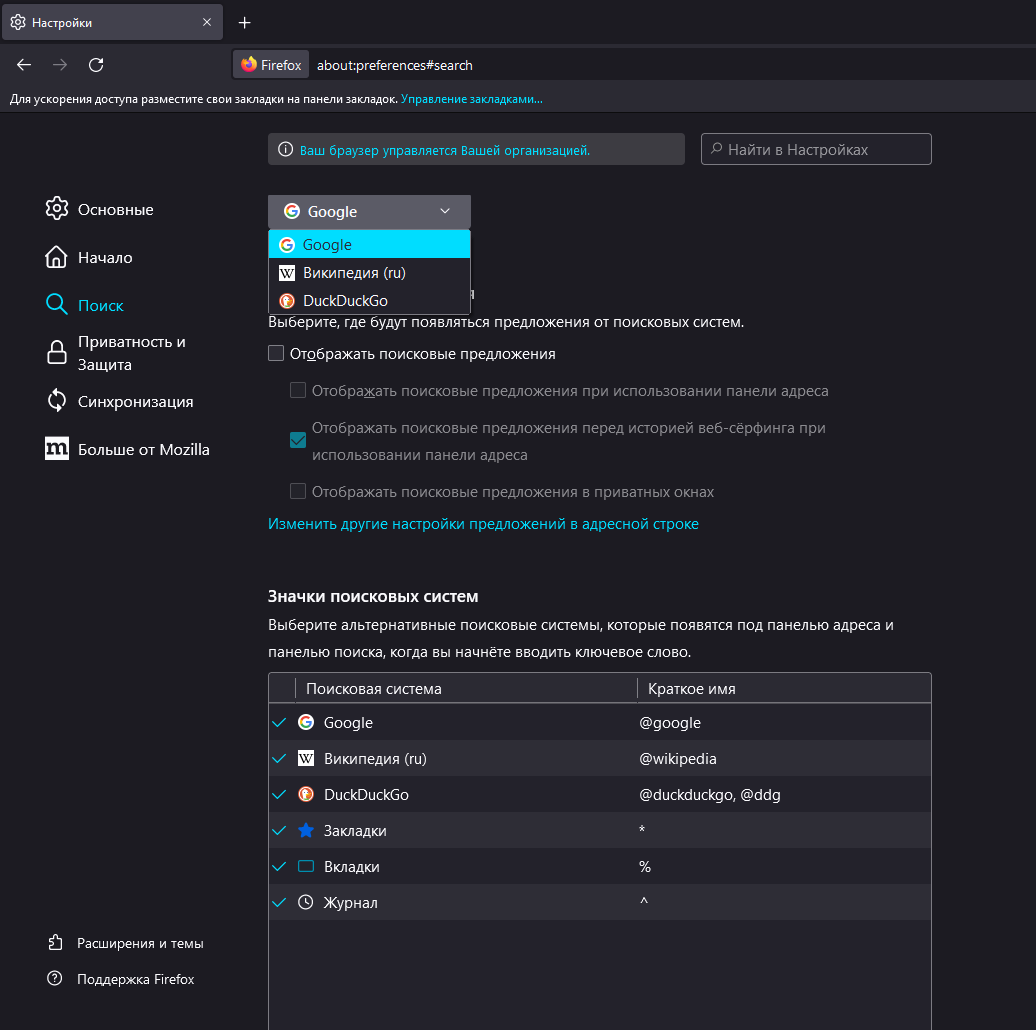Enable Отображать поисковые предложения checkbox

coord(277,354)
